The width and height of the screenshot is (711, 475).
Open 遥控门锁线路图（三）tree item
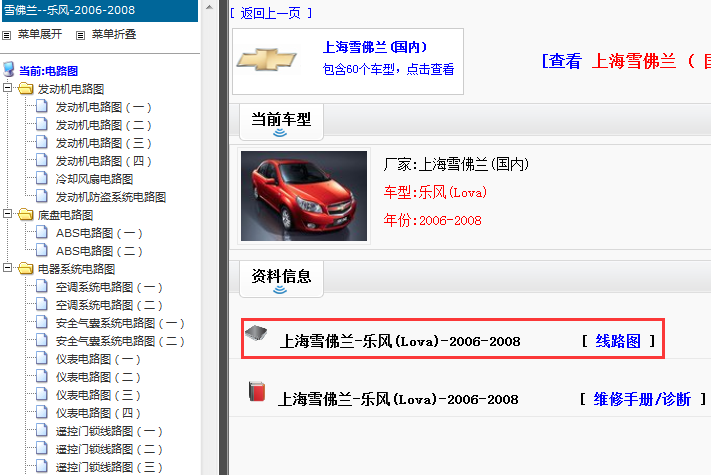tap(109, 467)
